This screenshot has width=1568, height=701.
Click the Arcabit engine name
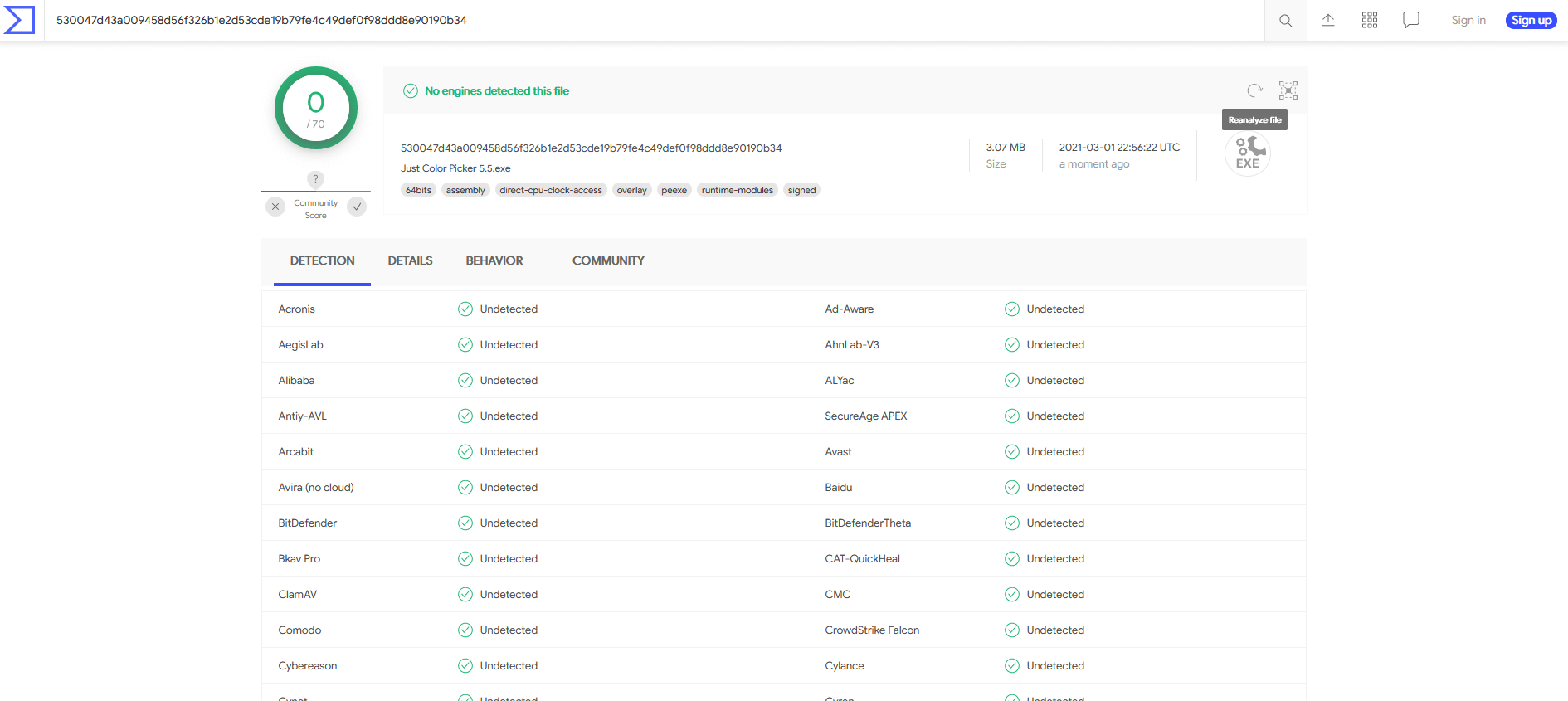[x=296, y=452]
